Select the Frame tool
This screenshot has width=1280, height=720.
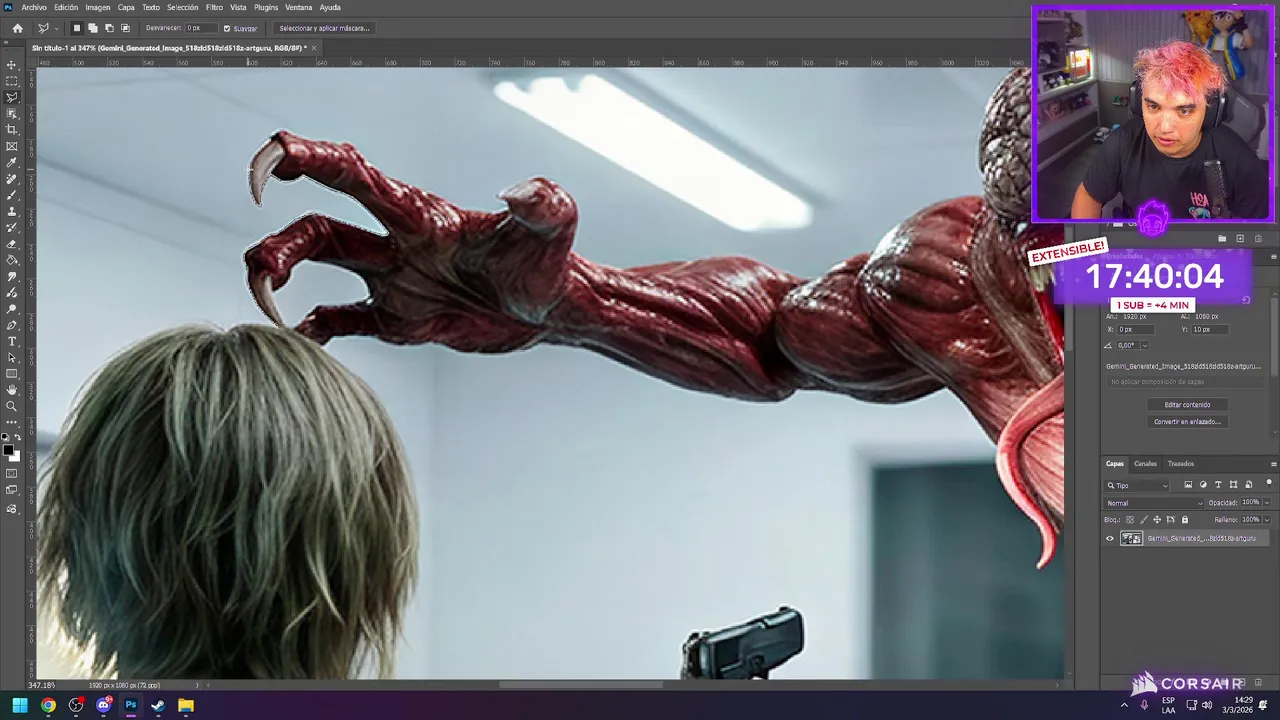click(x=12, y=146)
